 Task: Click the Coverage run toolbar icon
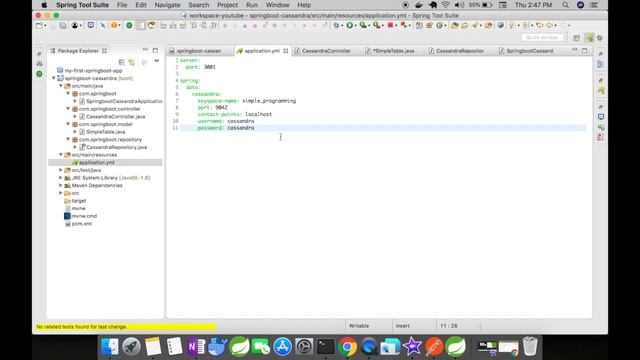pos(362,25)
